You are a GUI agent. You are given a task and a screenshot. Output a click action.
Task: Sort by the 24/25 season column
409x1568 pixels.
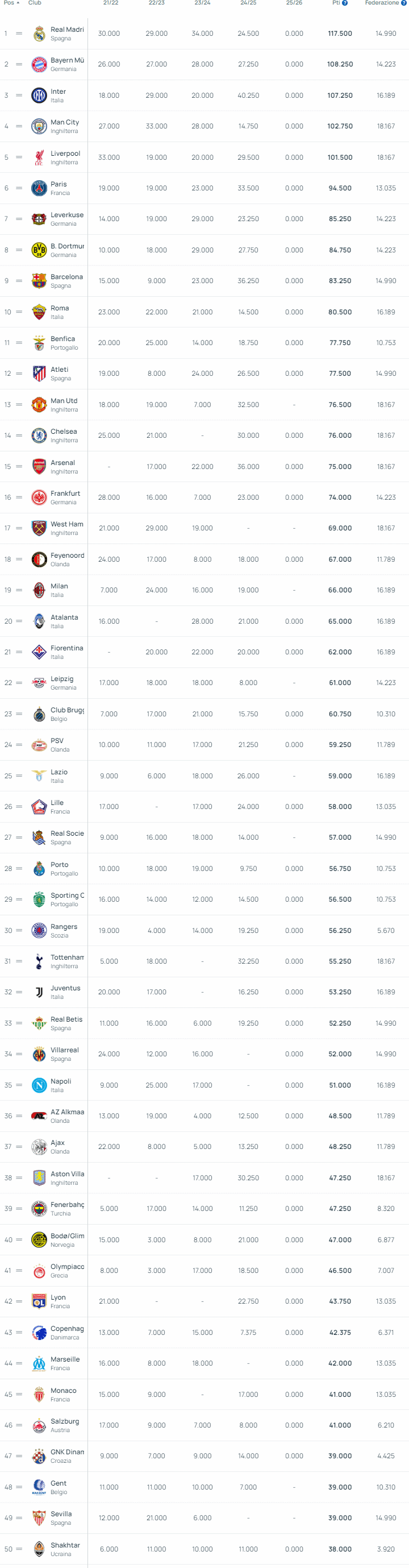coord(248,3)
